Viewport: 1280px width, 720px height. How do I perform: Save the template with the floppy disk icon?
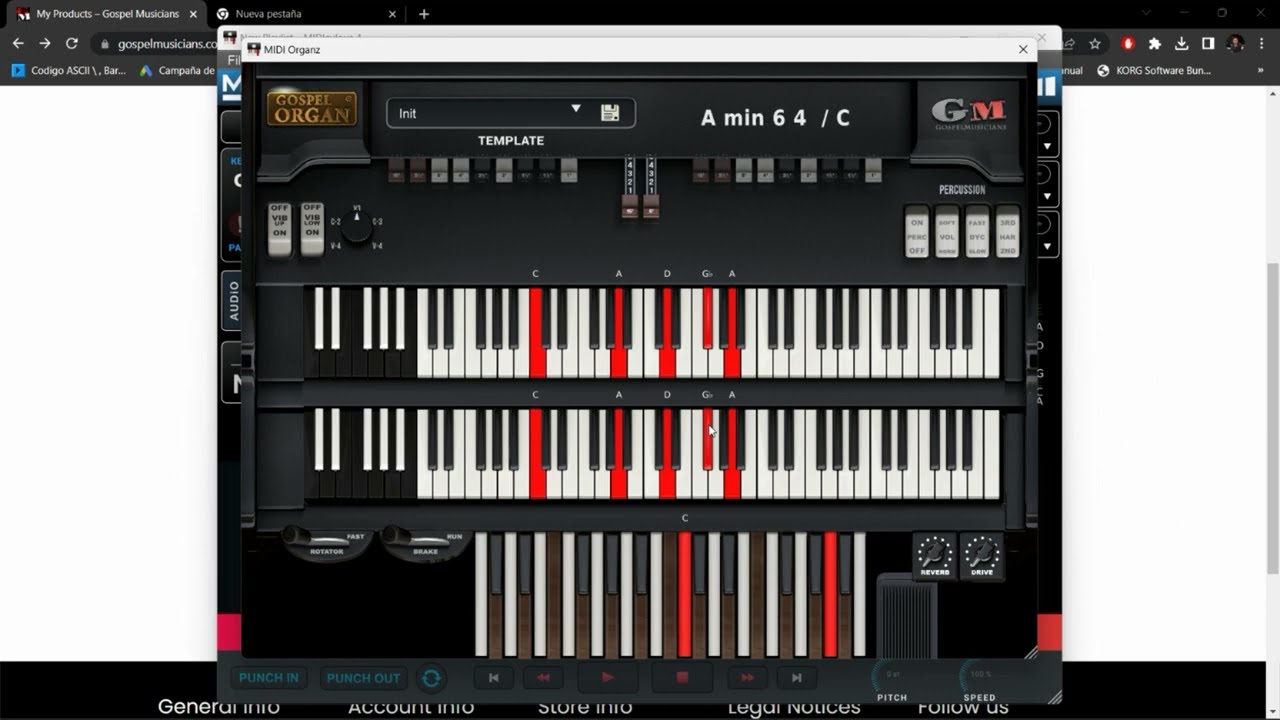[610, 113]
